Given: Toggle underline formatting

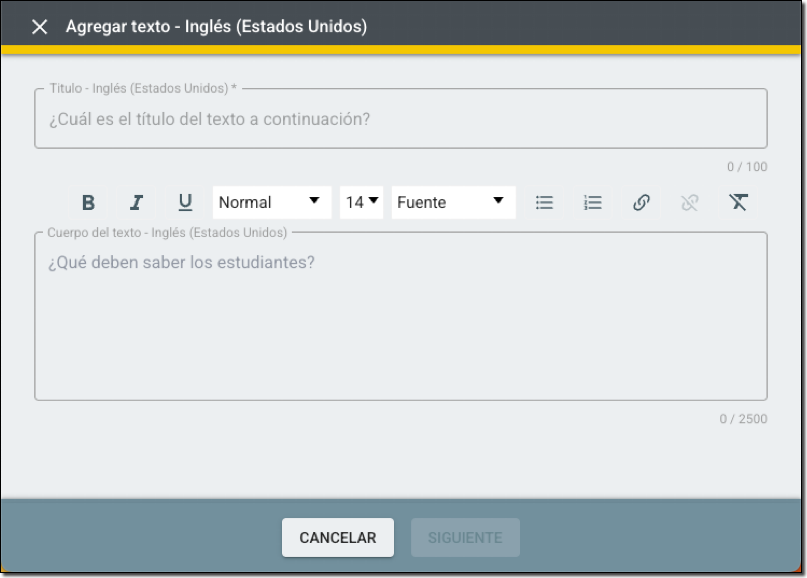Looking at the screenshot, I should point(185,202).
